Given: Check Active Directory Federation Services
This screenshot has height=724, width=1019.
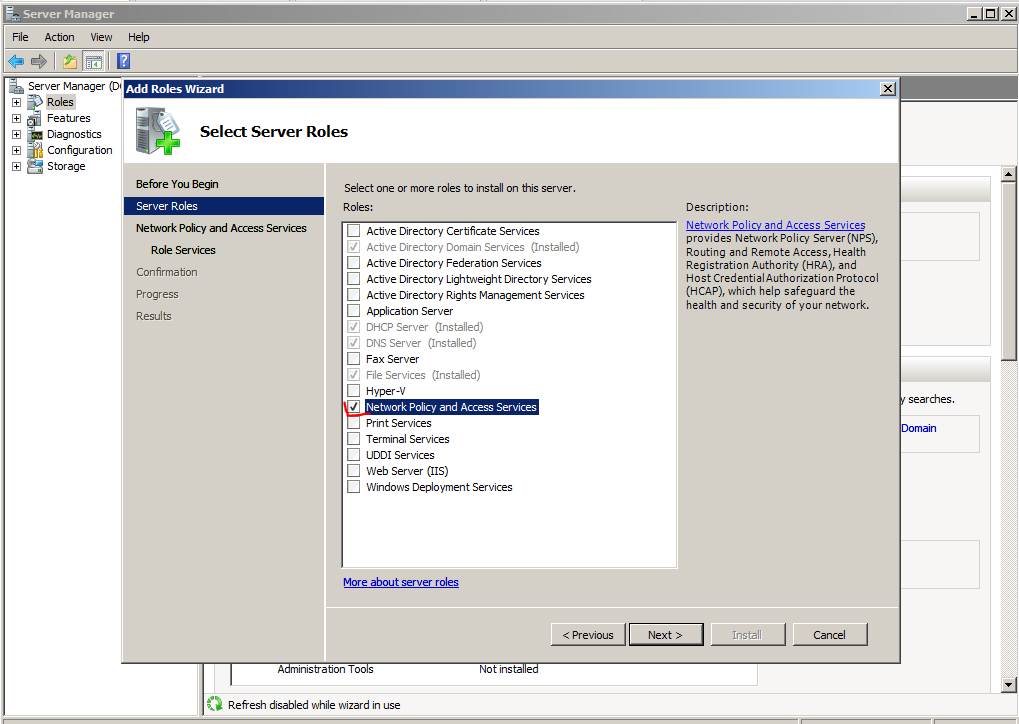Looking at the screenshot, I should [x=354, y=263].
